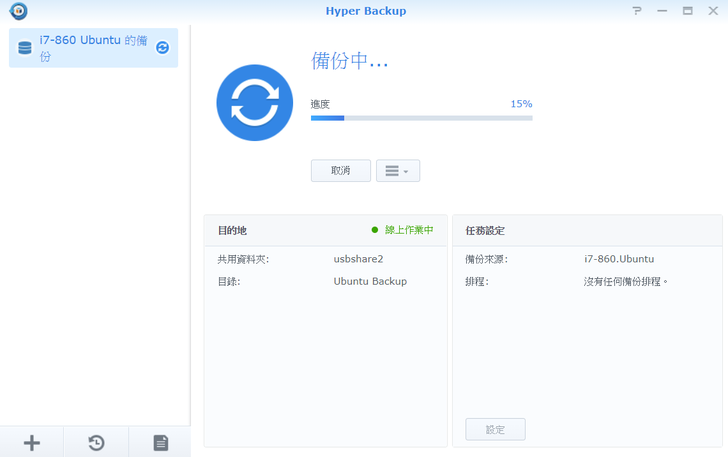
Task: Minimize the Hyper Backup window
Action: [x=662, y=11]
